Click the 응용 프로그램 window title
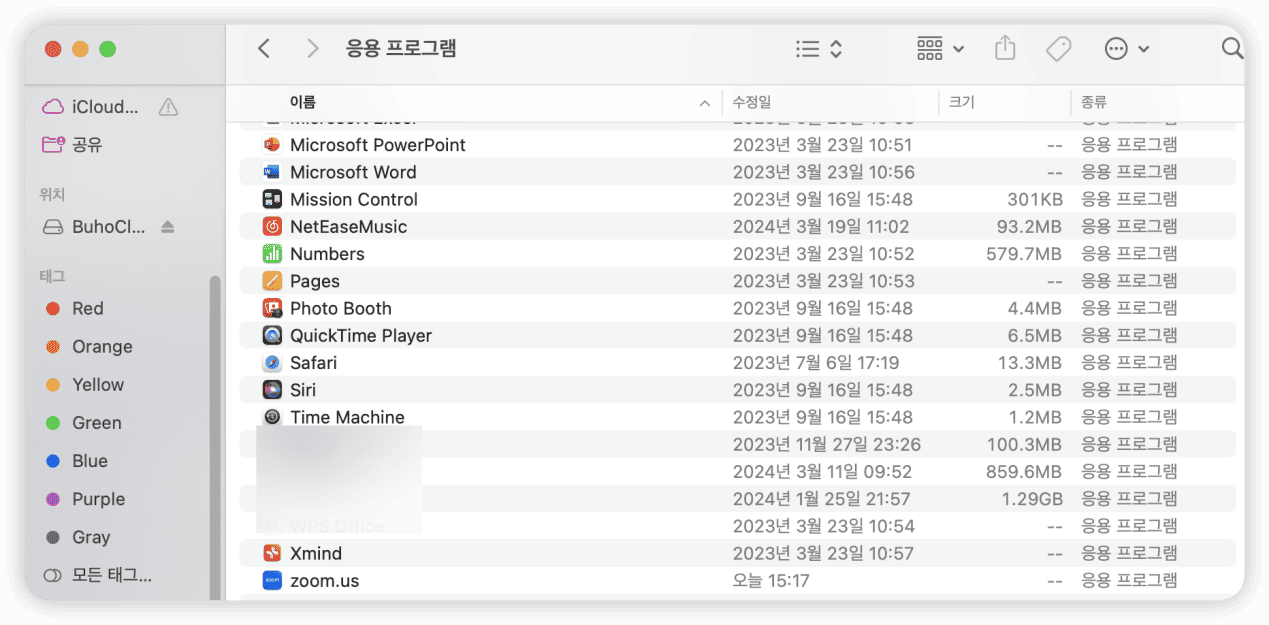This screenshot has height=625, width=1269. pos(401,48)
